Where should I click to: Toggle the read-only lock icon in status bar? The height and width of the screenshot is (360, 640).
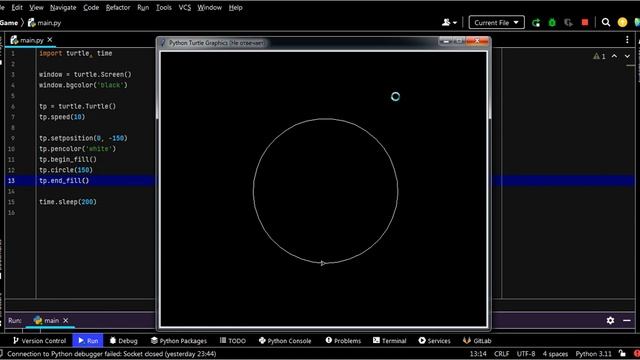[622, 353]
